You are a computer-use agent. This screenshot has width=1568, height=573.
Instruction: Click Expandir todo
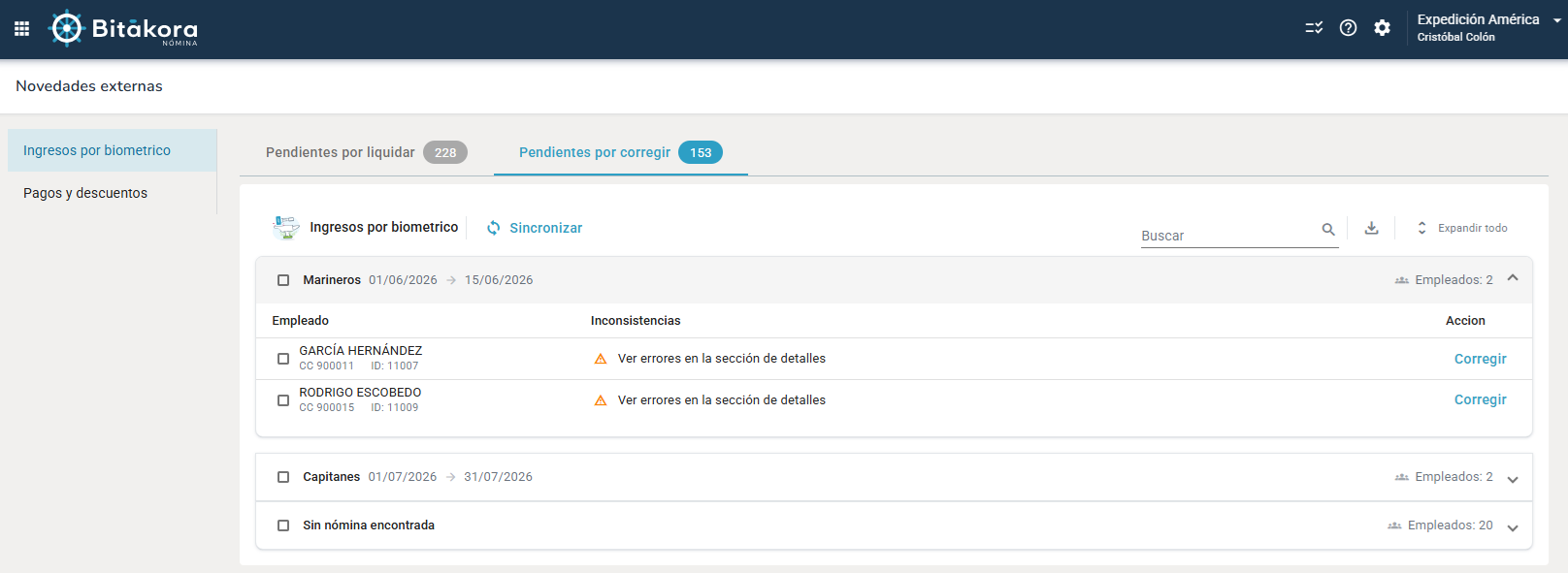(x=1462, y=228)
